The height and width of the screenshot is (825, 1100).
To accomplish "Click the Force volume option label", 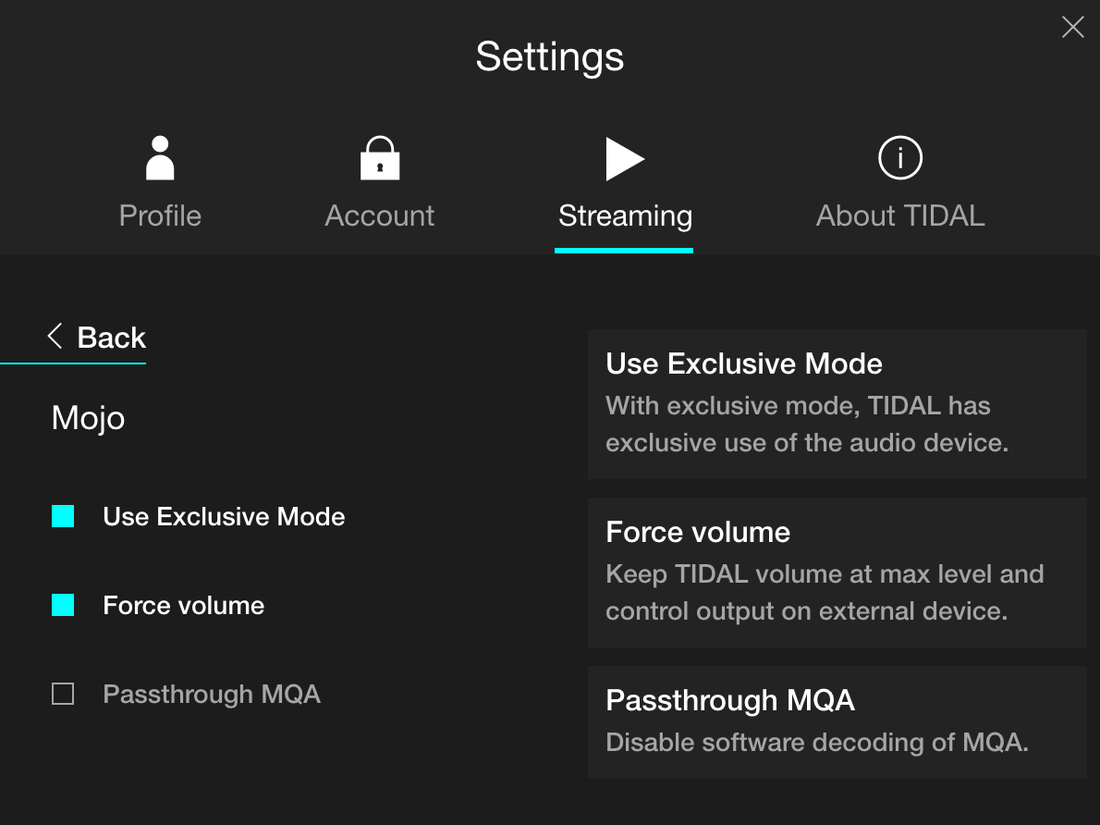I will (x=184, y=606).
